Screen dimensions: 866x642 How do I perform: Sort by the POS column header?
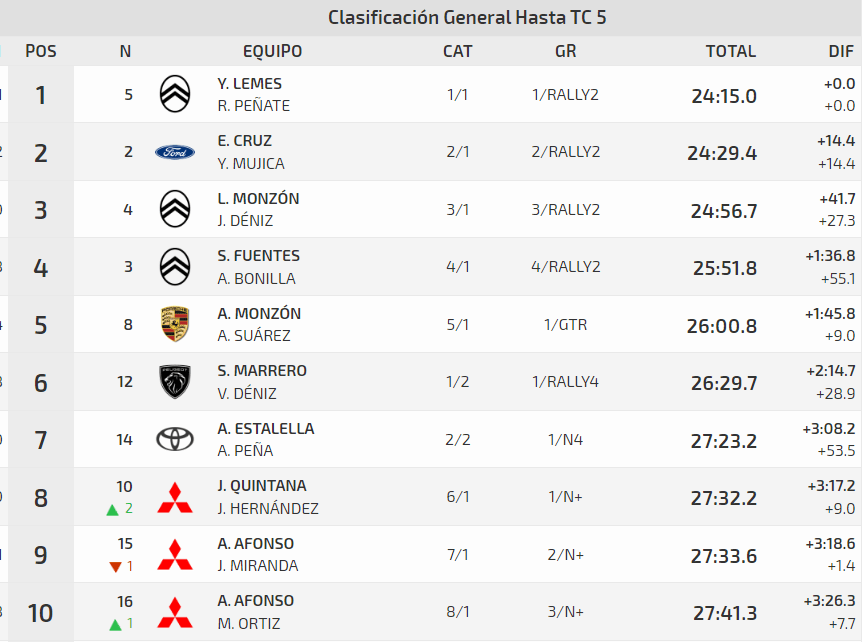pos(41,51)
